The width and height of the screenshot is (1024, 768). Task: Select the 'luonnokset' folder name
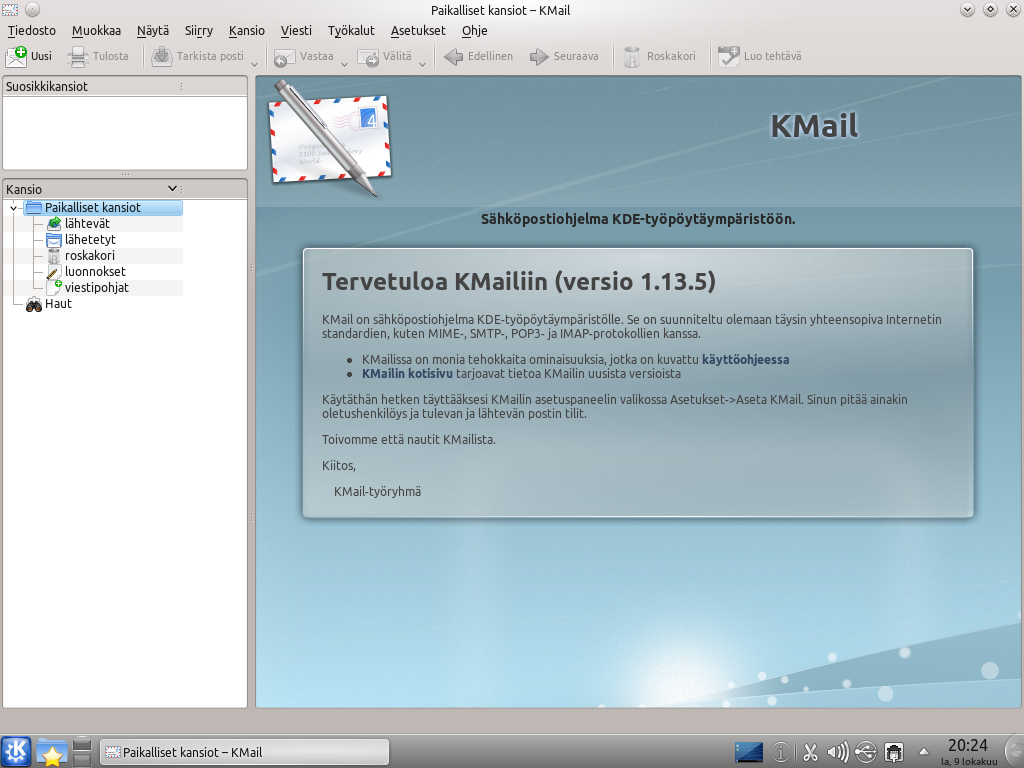95,272
